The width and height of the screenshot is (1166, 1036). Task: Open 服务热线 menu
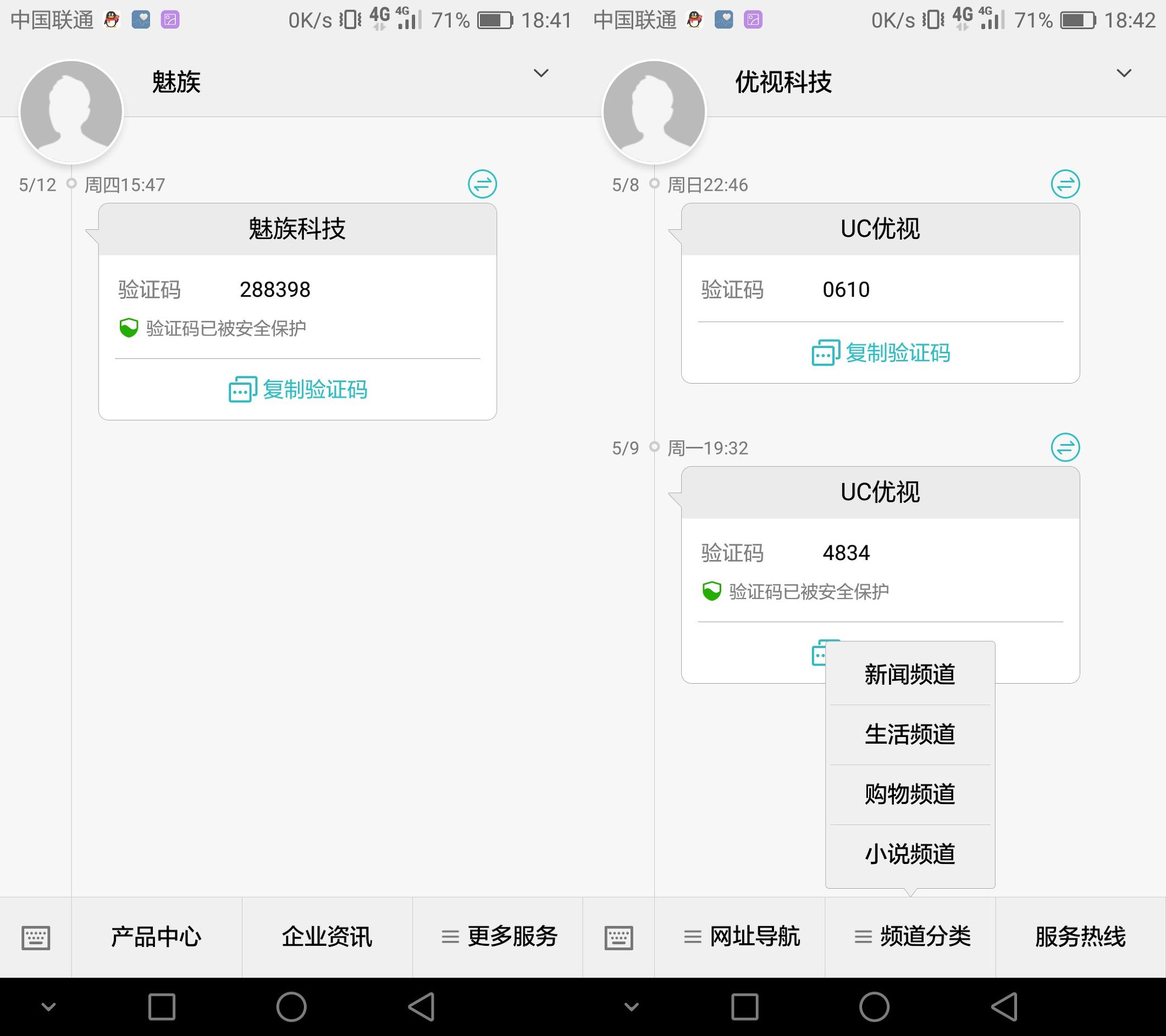click(1080, 938)
